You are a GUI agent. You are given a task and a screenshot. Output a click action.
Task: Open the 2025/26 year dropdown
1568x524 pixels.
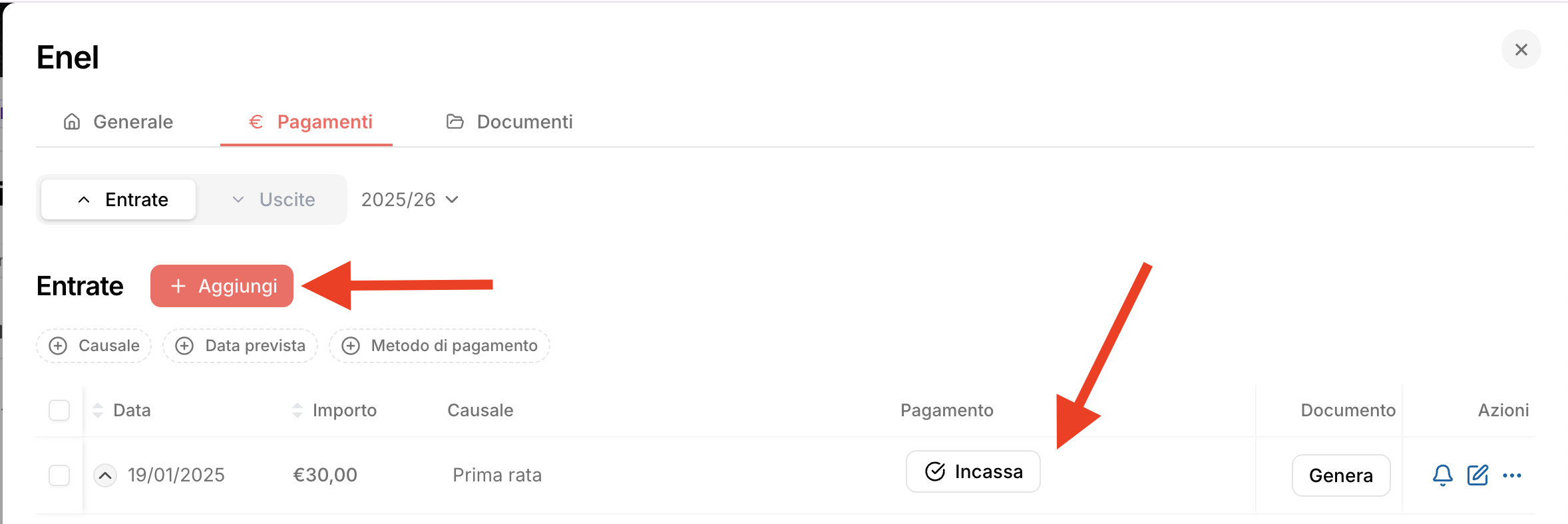point(409,199)
